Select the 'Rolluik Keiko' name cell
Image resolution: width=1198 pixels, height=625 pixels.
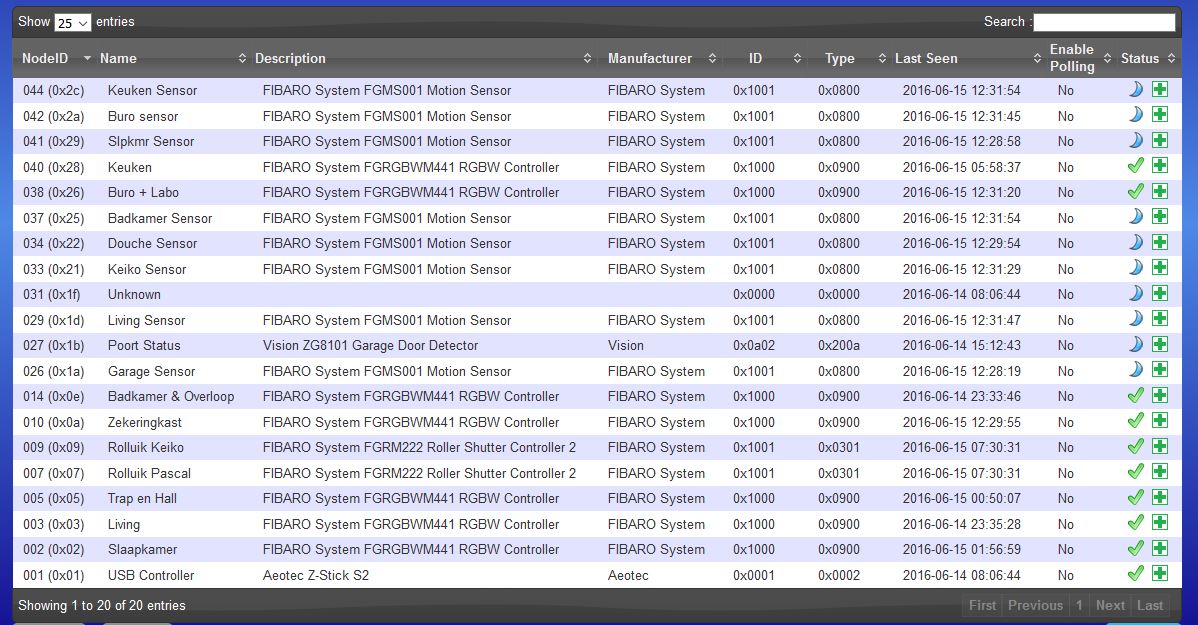tap(145, 448)
